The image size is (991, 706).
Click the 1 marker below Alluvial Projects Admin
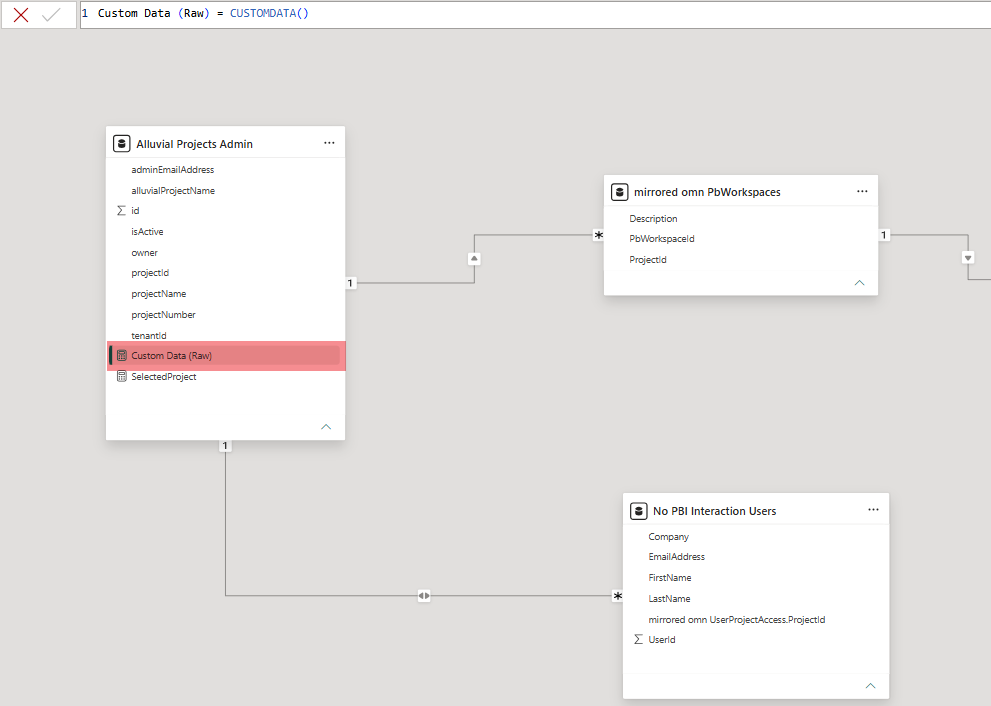coord(225,446)
